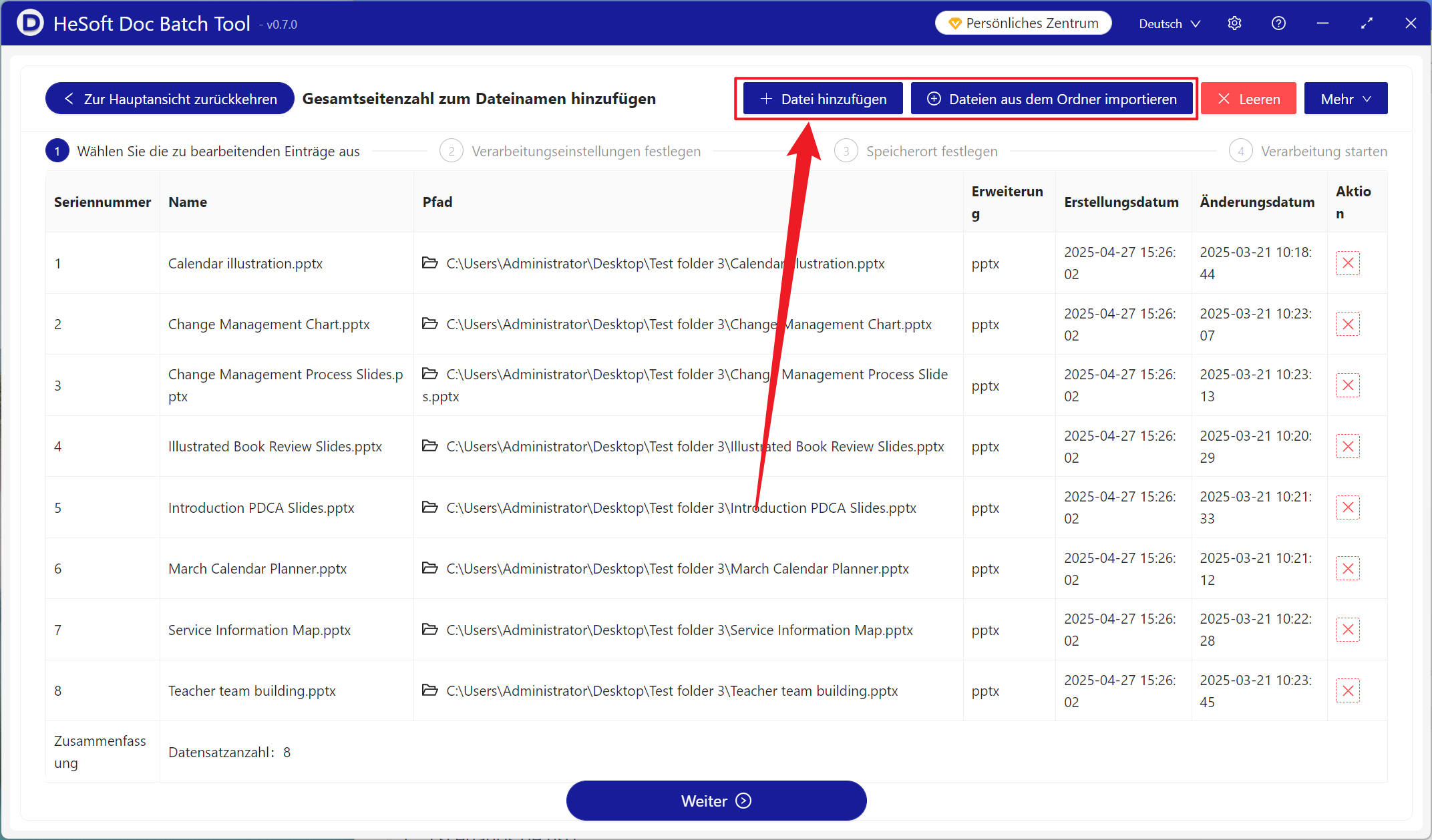Open folder icon for Introduction PDCA Slides path
Screen dimensions: 1432x840
tap(430, 507)
